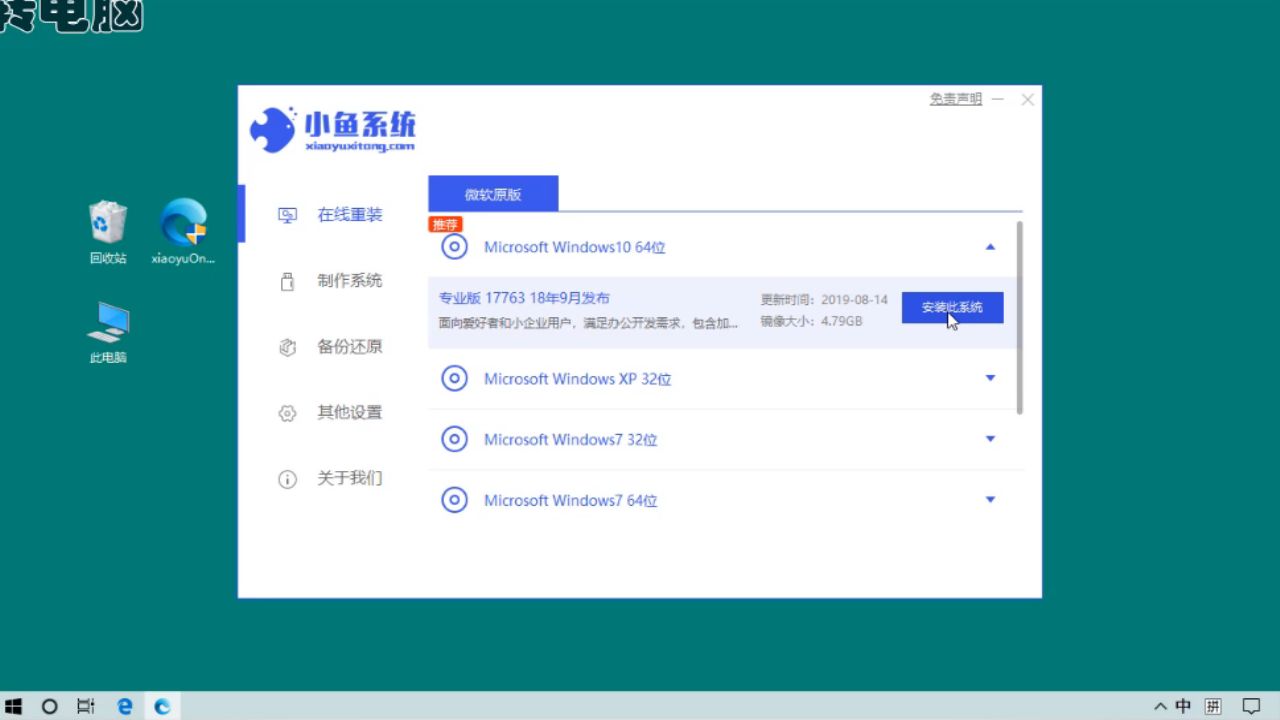Open the 免责声明 link

tap(956, 99)
